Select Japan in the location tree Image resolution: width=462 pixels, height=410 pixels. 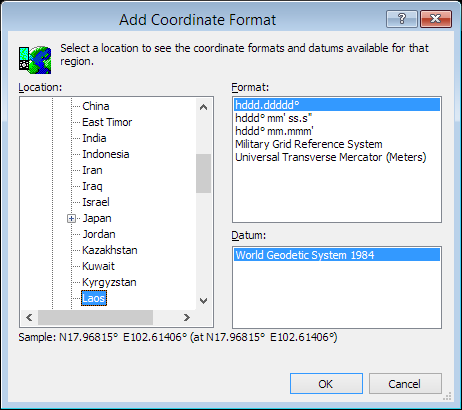pos(97,218)
